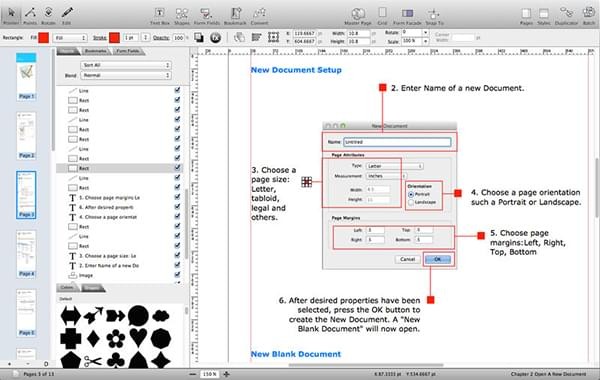Toggle checkbox for '4. After desired properti' layer
This screenshot has width=600, height=380.
click(177, 207)
